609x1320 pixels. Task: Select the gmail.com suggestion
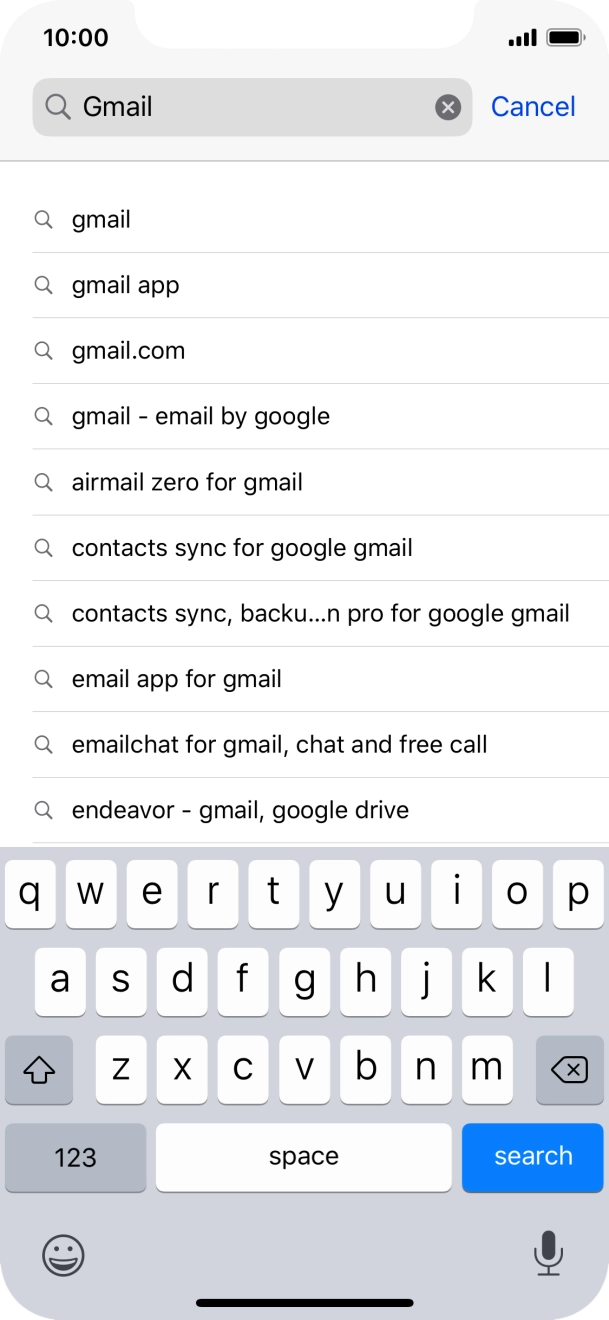click(x=128, y=350)
